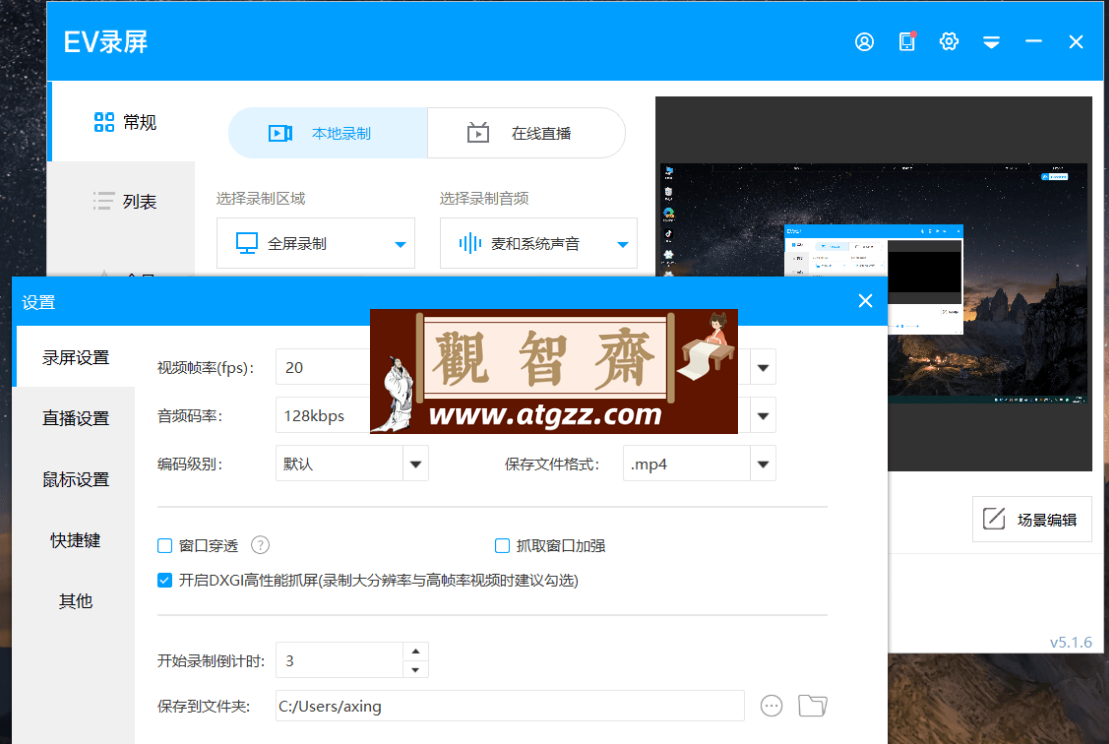Open 鼠标设置 settings section

75,479
